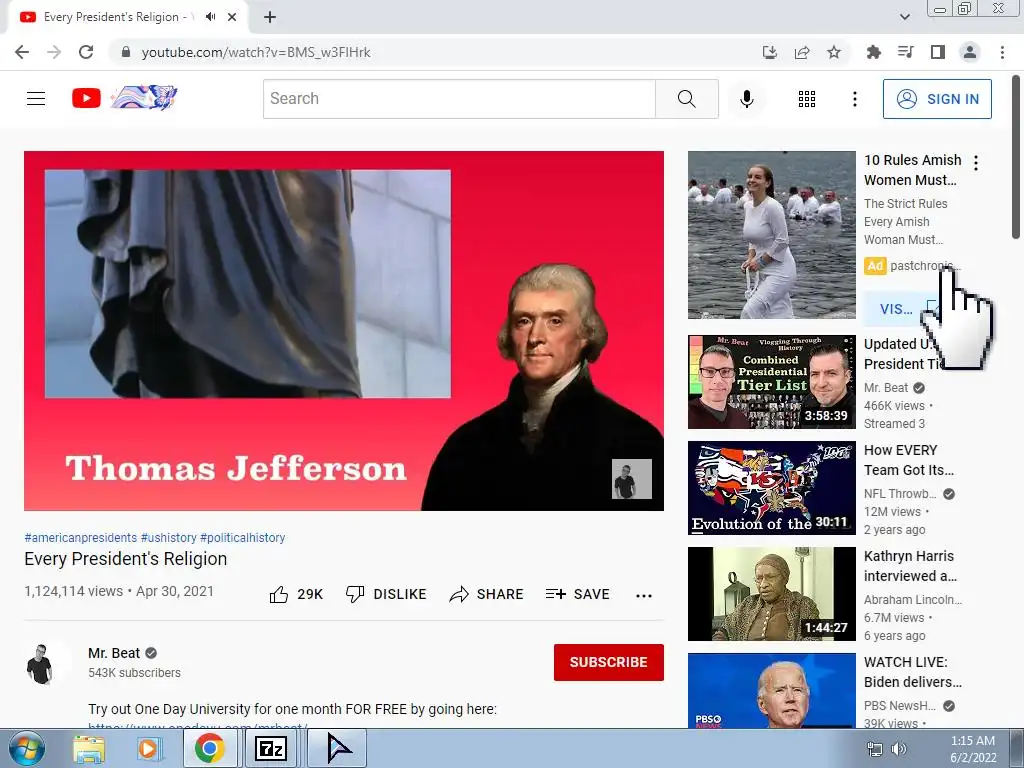
Task: Go back with browser back arrow
Action: (22, 52)
